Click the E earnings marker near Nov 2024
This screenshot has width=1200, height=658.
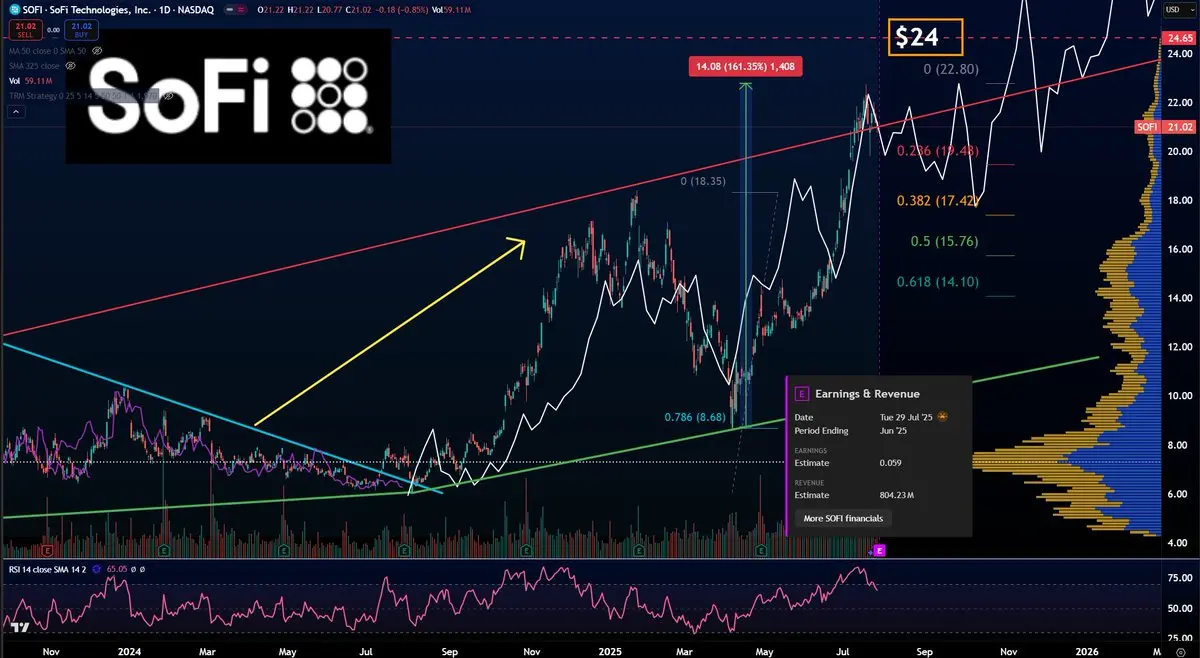(x=525, y=550)
